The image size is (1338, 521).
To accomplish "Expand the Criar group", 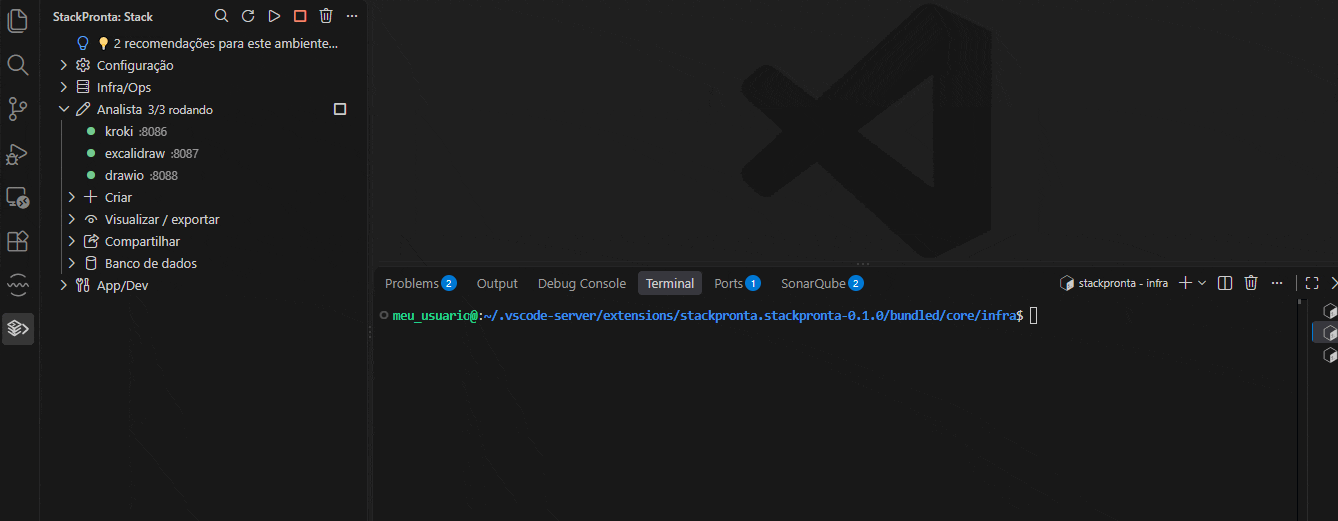I will click(72, 197).
